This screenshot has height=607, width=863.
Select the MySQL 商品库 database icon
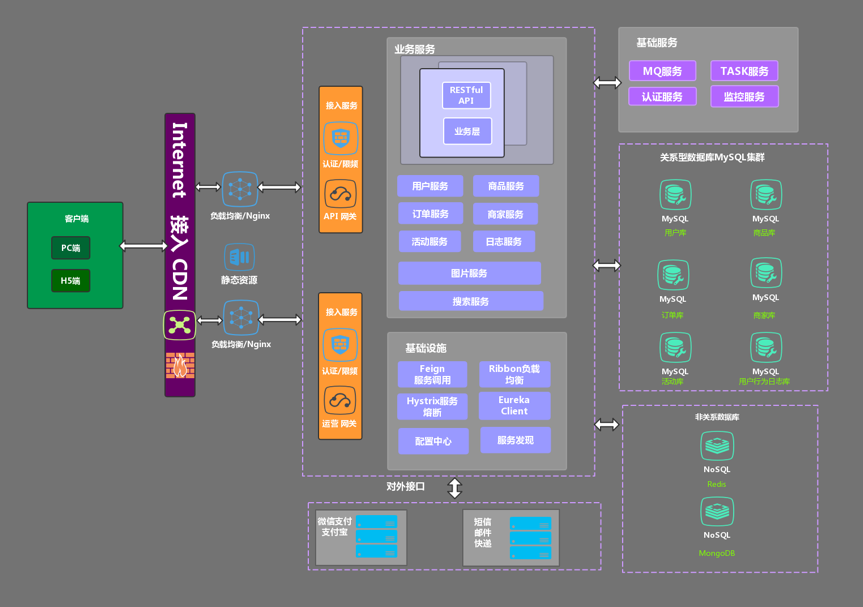766,195
